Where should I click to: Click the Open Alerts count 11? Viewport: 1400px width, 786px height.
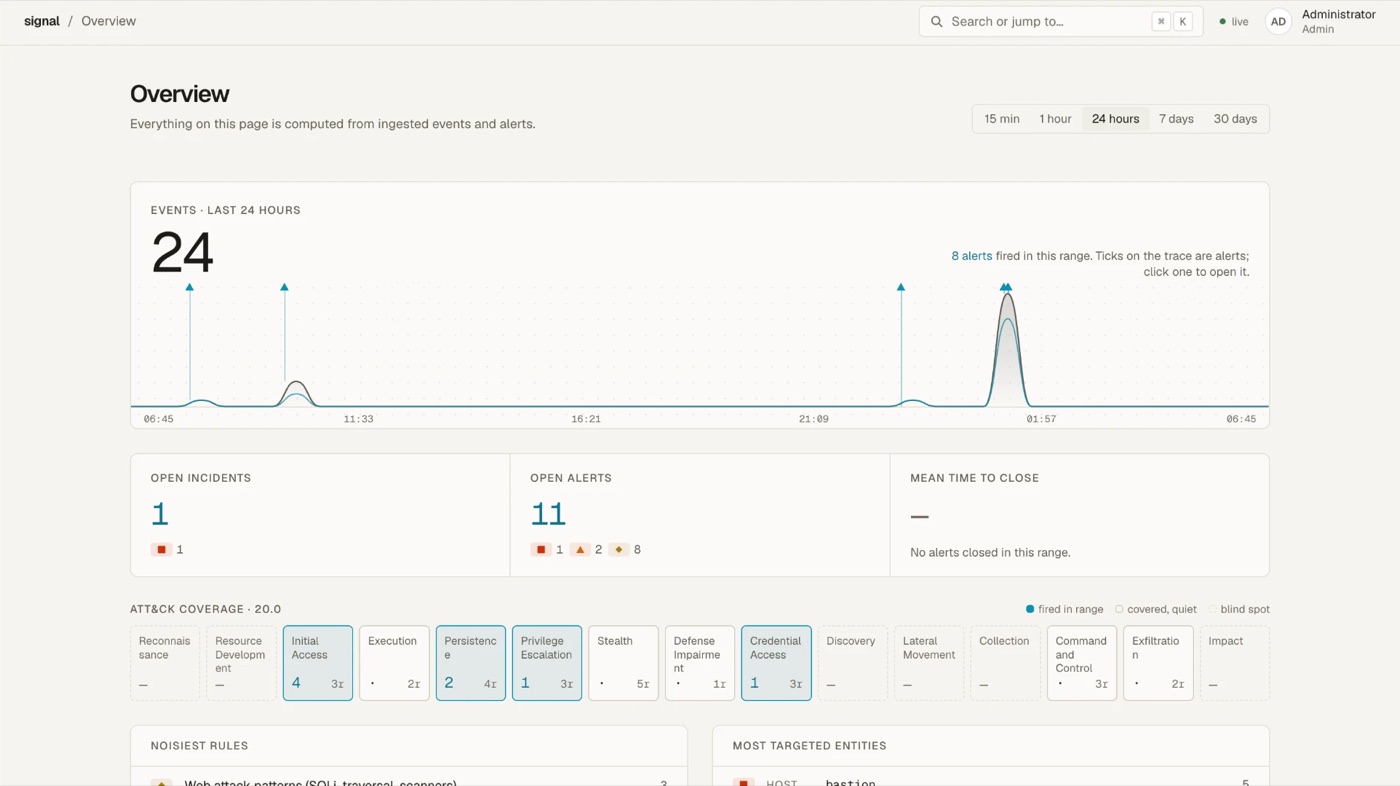[548, 514]
